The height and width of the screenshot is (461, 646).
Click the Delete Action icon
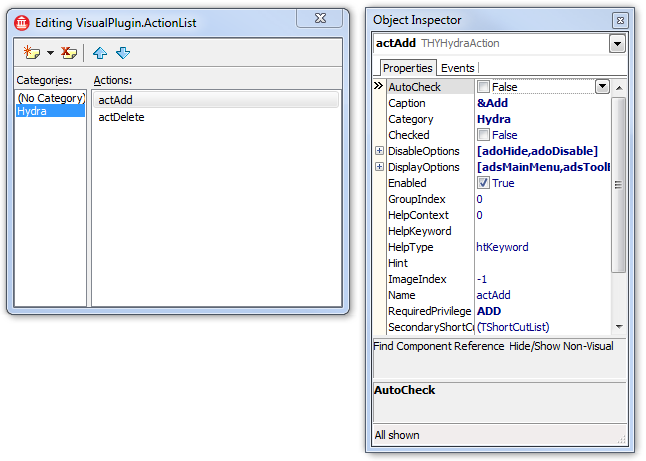click(69, 53)
